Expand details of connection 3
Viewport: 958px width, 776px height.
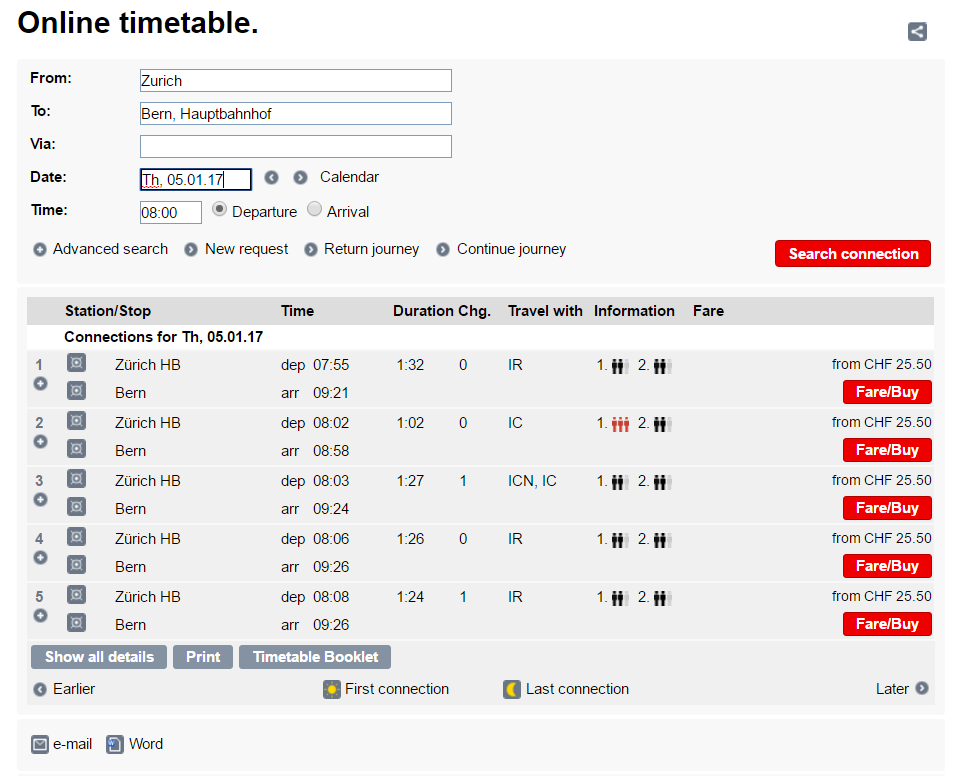(x=40, y=500)
